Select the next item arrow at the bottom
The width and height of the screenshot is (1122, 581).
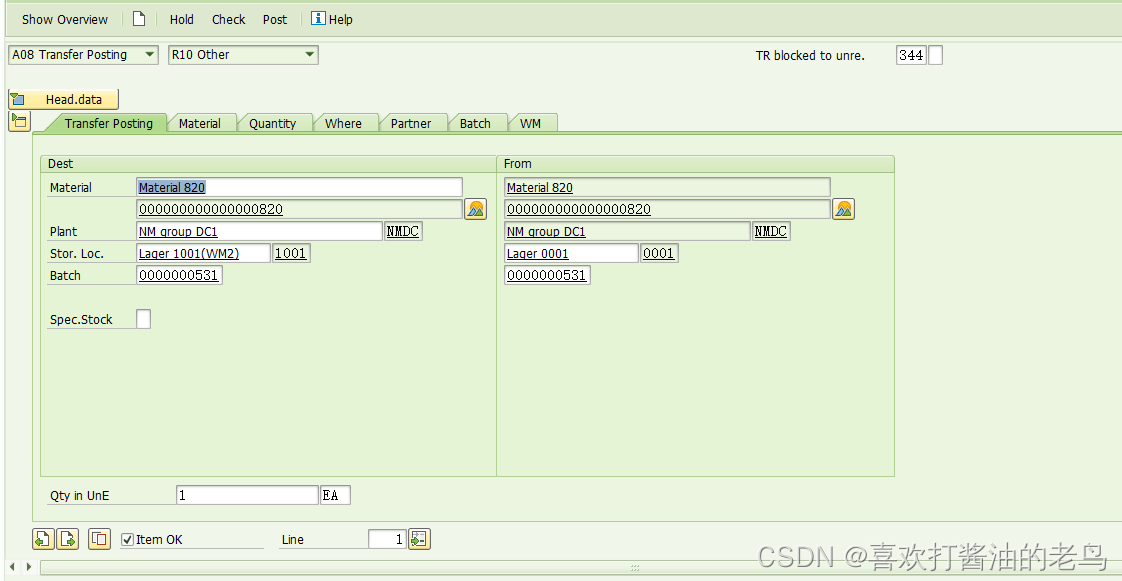(67, 538)
